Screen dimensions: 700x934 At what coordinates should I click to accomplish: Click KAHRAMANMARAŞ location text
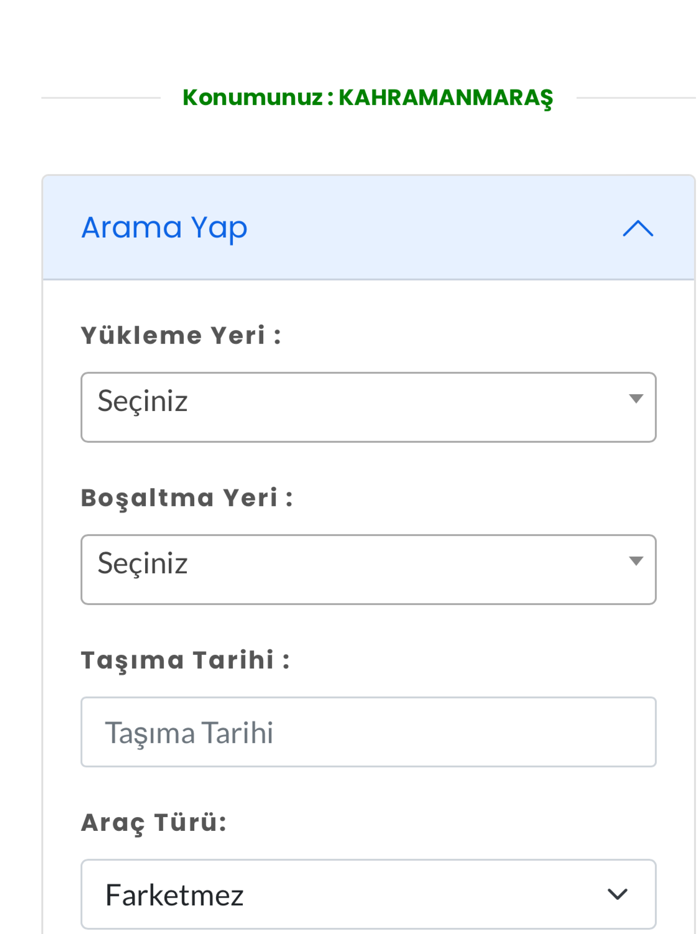point(447,98)
